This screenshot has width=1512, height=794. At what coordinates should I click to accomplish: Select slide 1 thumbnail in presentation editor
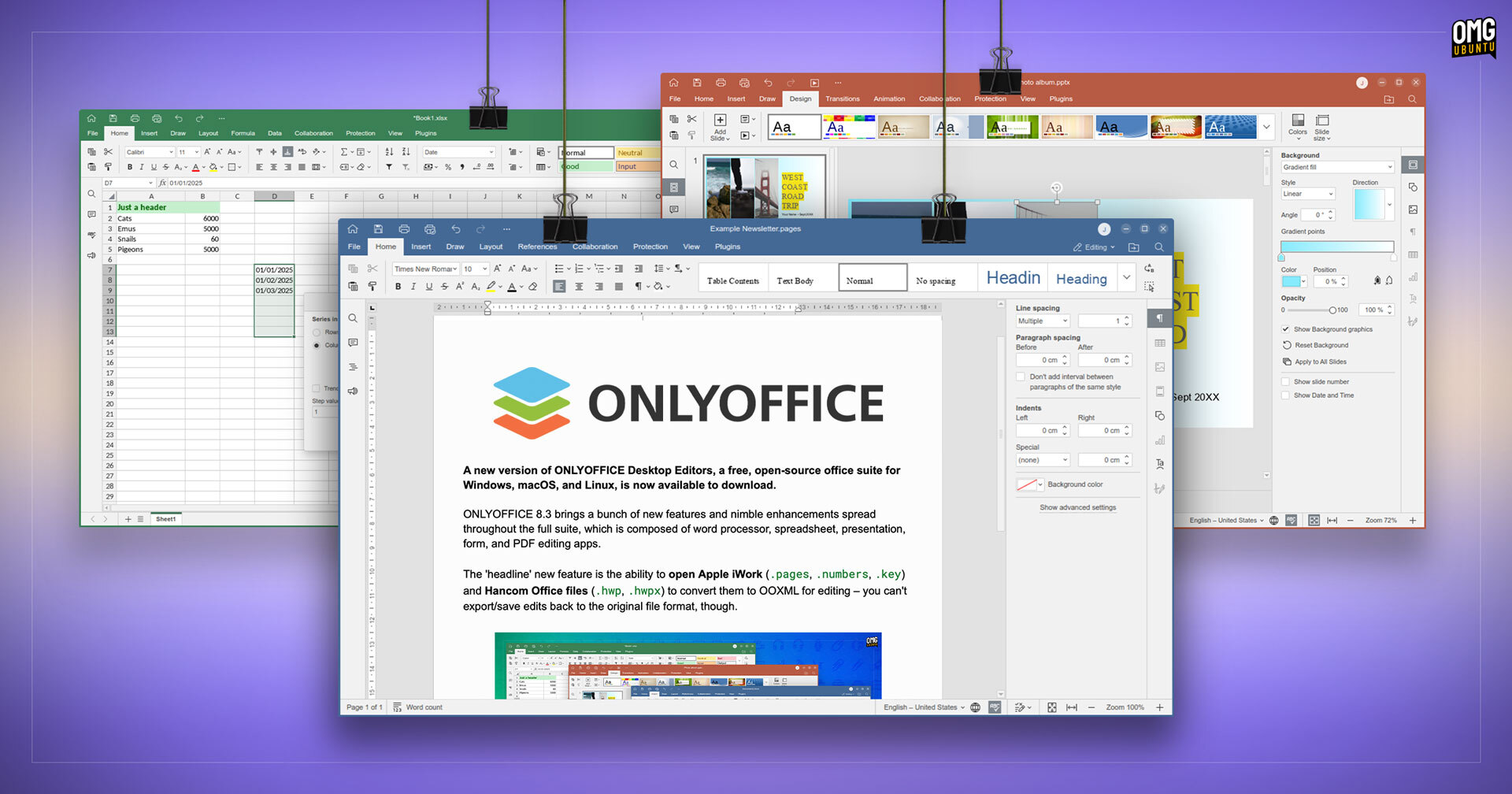point(765,187)
